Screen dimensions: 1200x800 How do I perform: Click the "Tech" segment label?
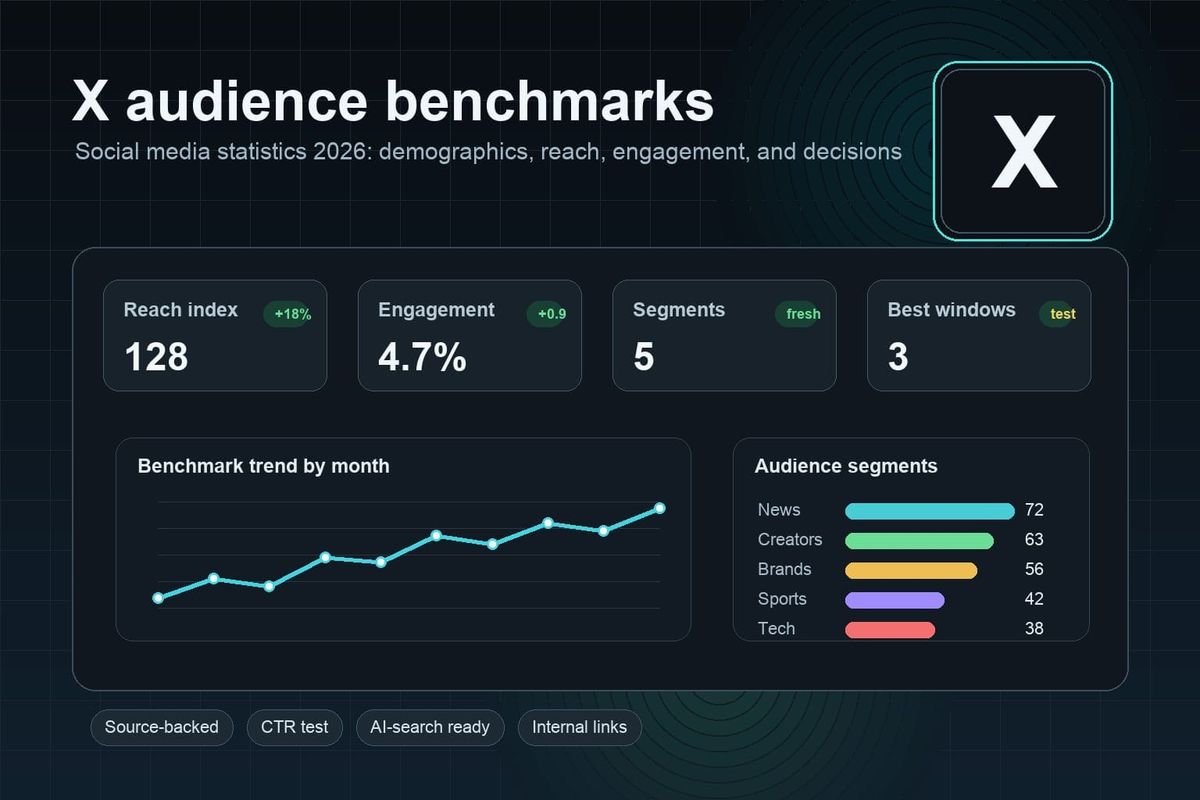pos(777,629)
